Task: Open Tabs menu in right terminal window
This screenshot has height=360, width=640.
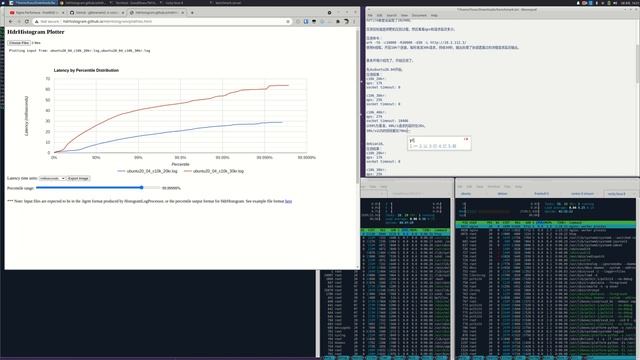Action: 507,187
